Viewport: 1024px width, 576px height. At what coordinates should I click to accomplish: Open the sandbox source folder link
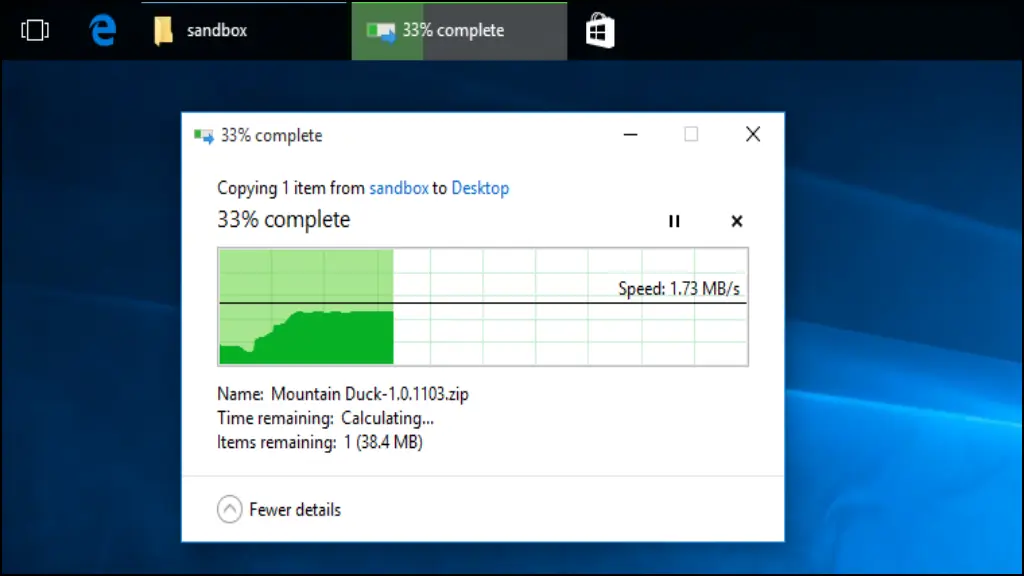click(x=398, y=188)
